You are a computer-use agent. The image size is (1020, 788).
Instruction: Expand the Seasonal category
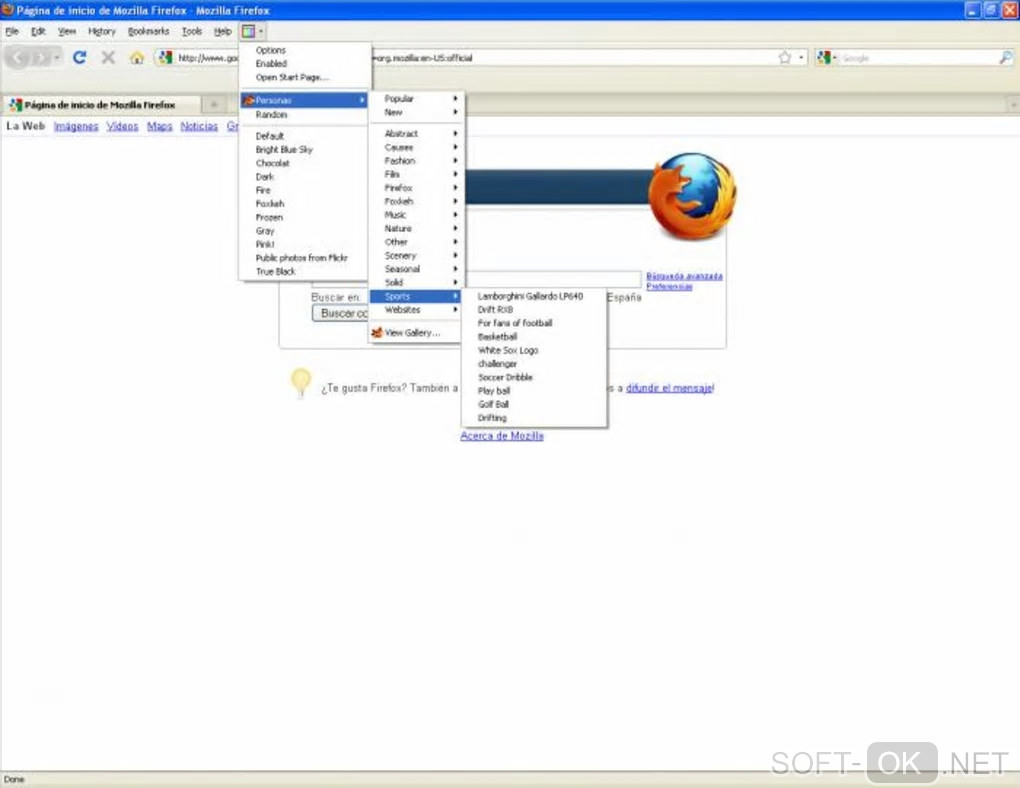tap(416, 269)
